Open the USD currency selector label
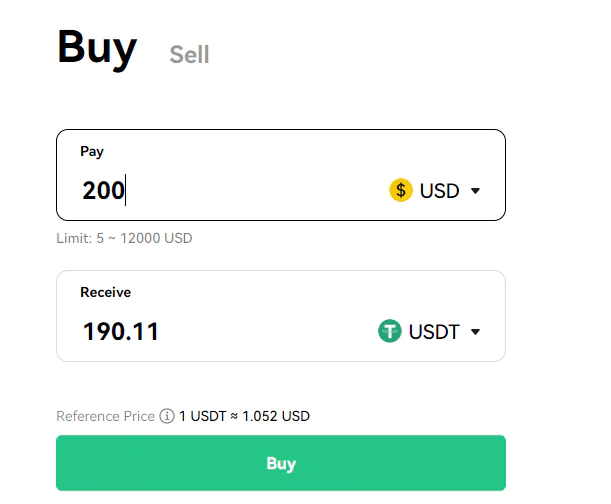This screenshot has height=504, width=611. [440, 191]
